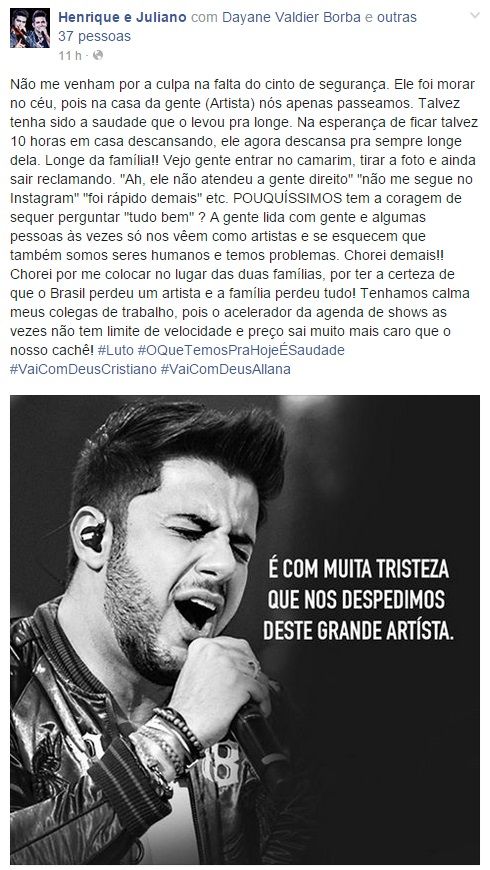The width and height of the screenshot is (490, 870).
Task: Click the 'É com muita tristeza' caption text
Action: pos(358,599)
